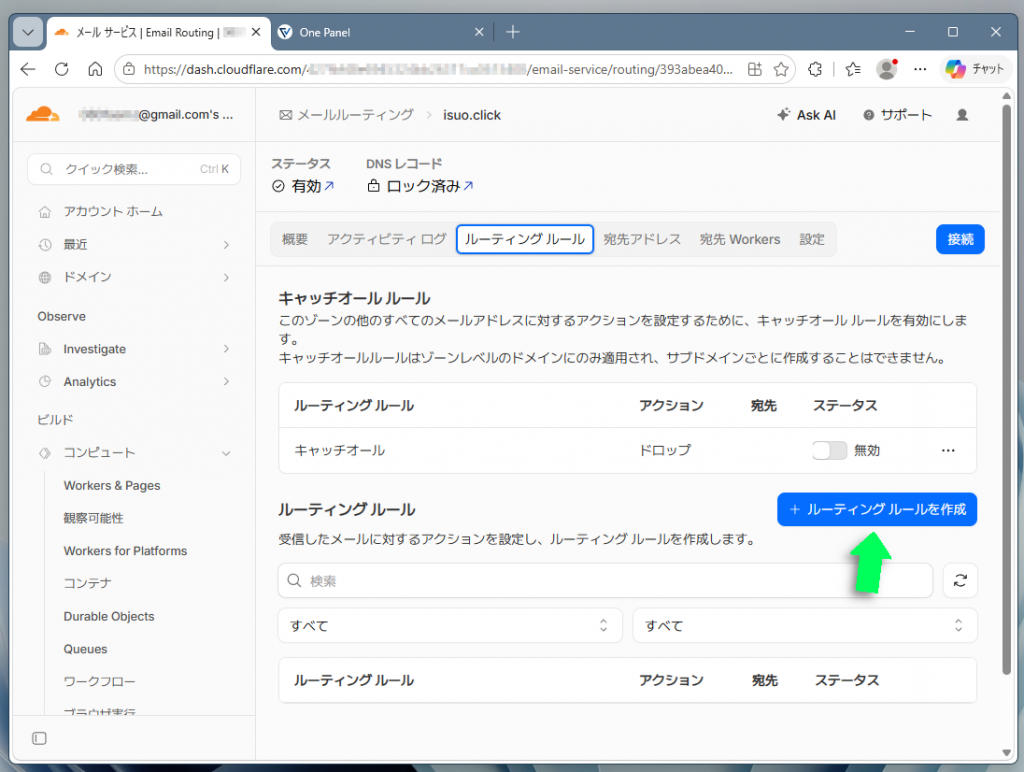Open Queues in sidebar
1024x772 pixels.
pos(85,649)
